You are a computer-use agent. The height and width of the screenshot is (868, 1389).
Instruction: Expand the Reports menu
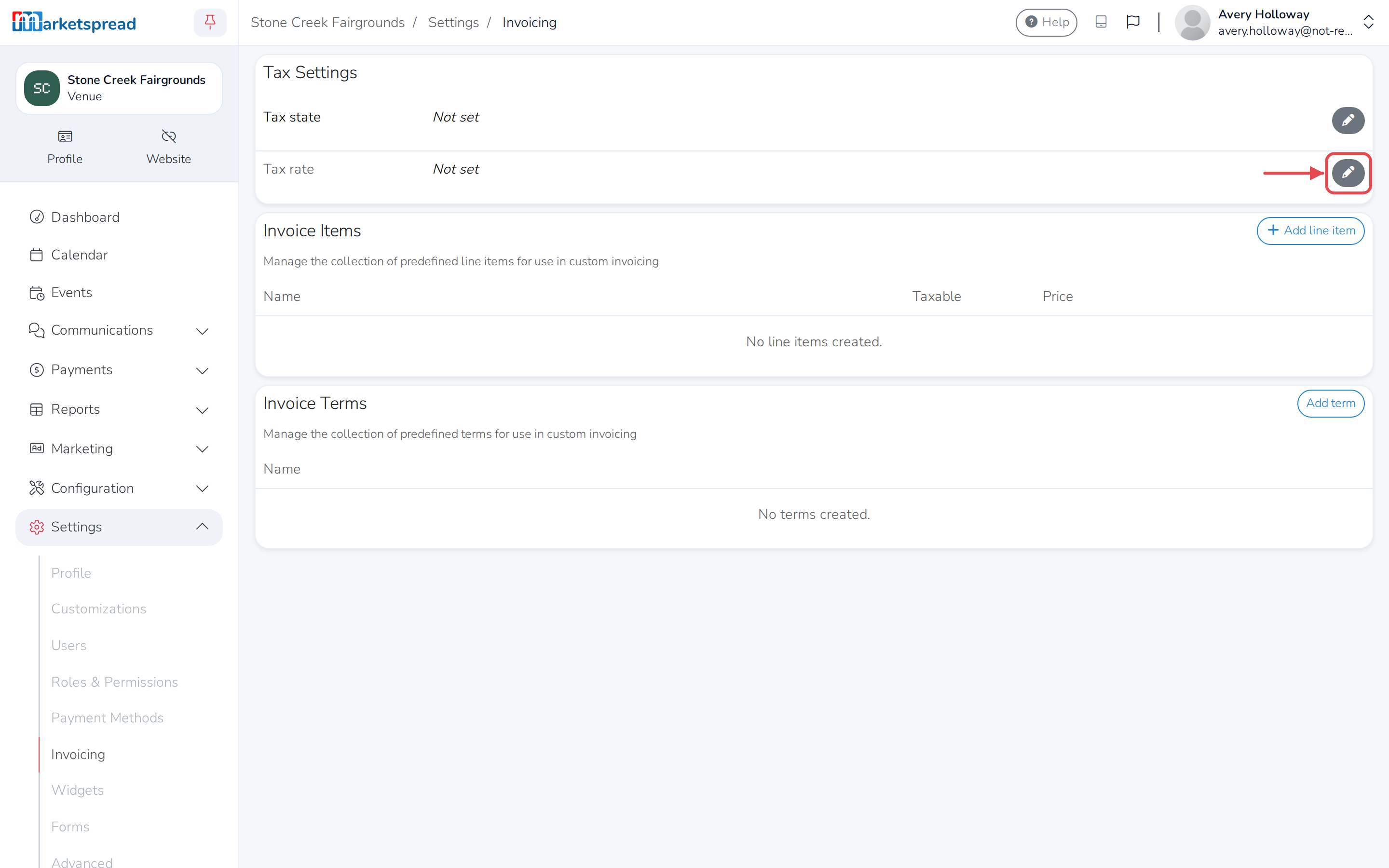coord(119,409)
